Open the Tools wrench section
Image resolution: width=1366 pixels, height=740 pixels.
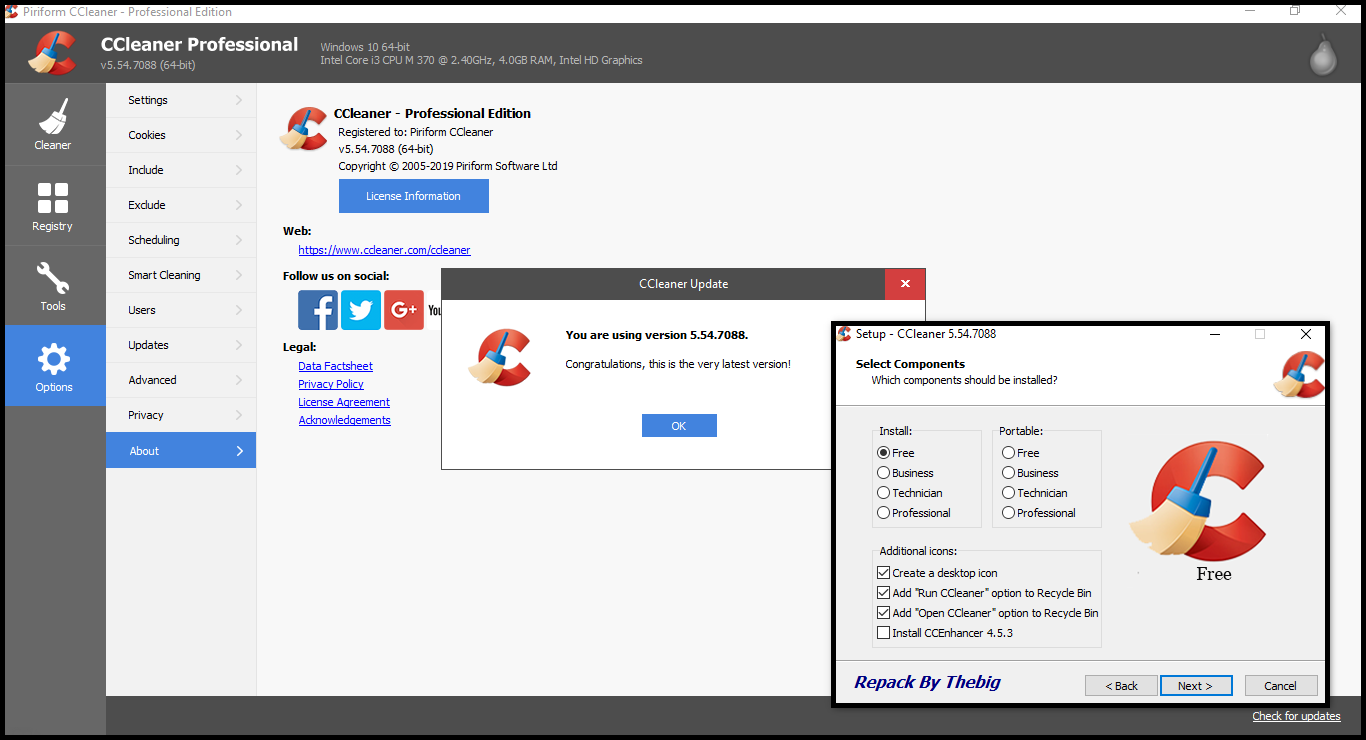point(53,286)
